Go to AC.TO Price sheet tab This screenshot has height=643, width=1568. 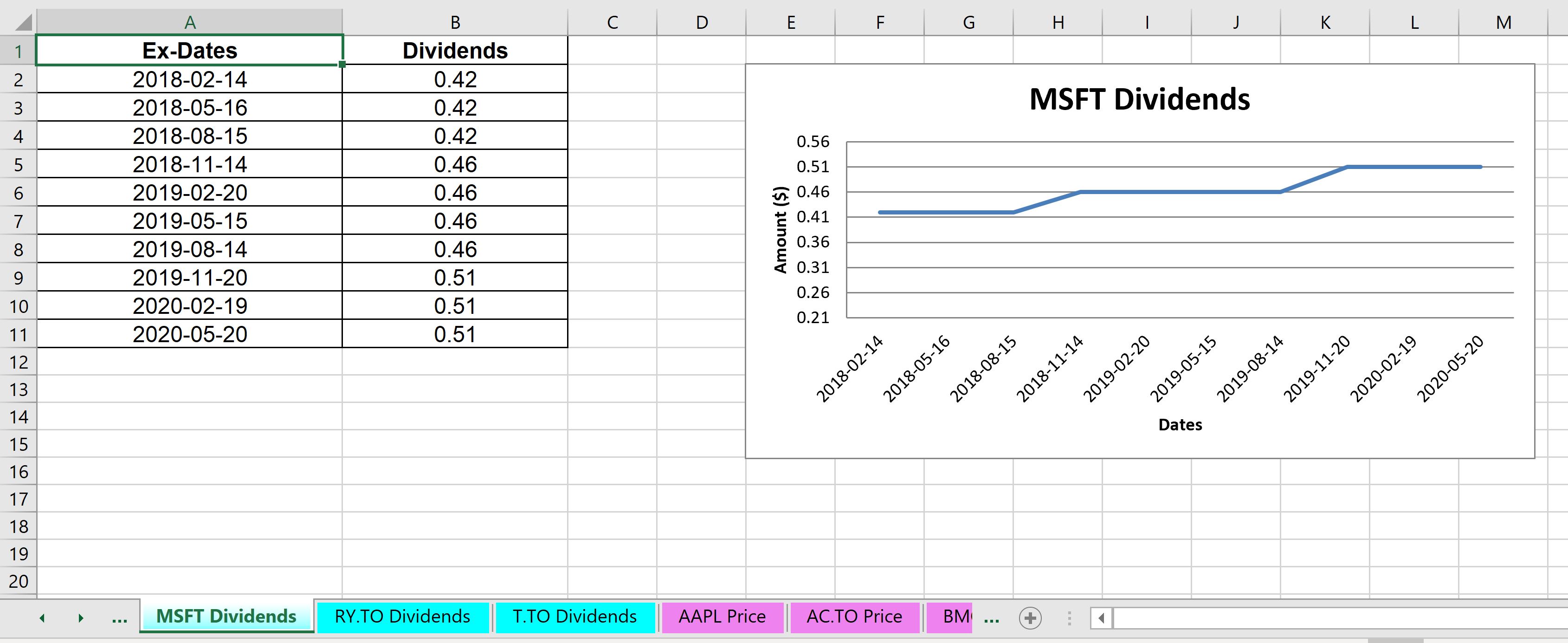(855, 617)
